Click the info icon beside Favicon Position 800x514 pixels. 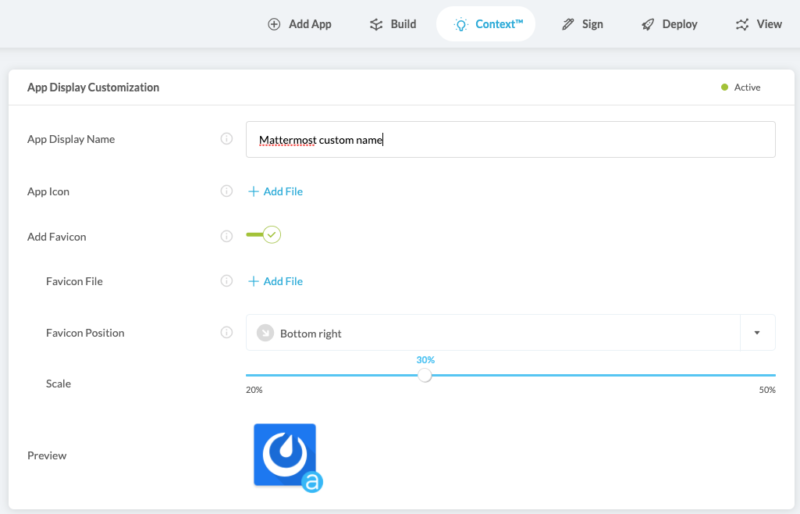pos(227,332)
